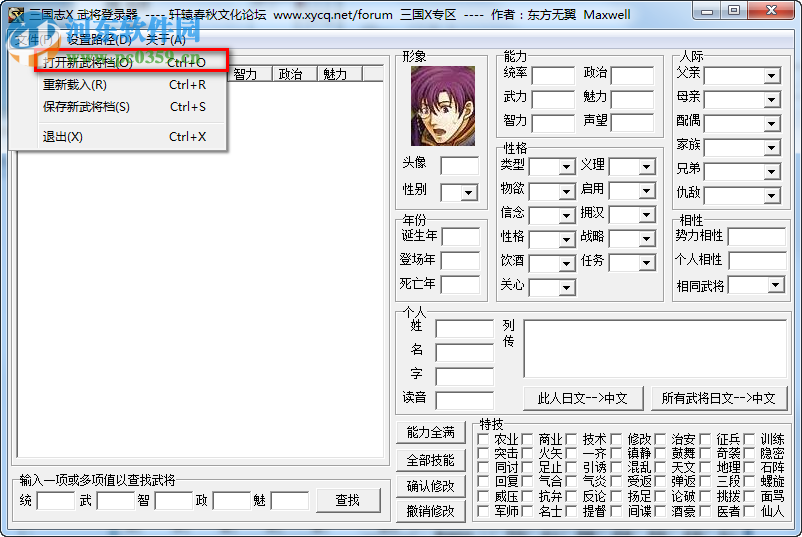
Task: Click the 查找 search button
Action: coord(348,500)
